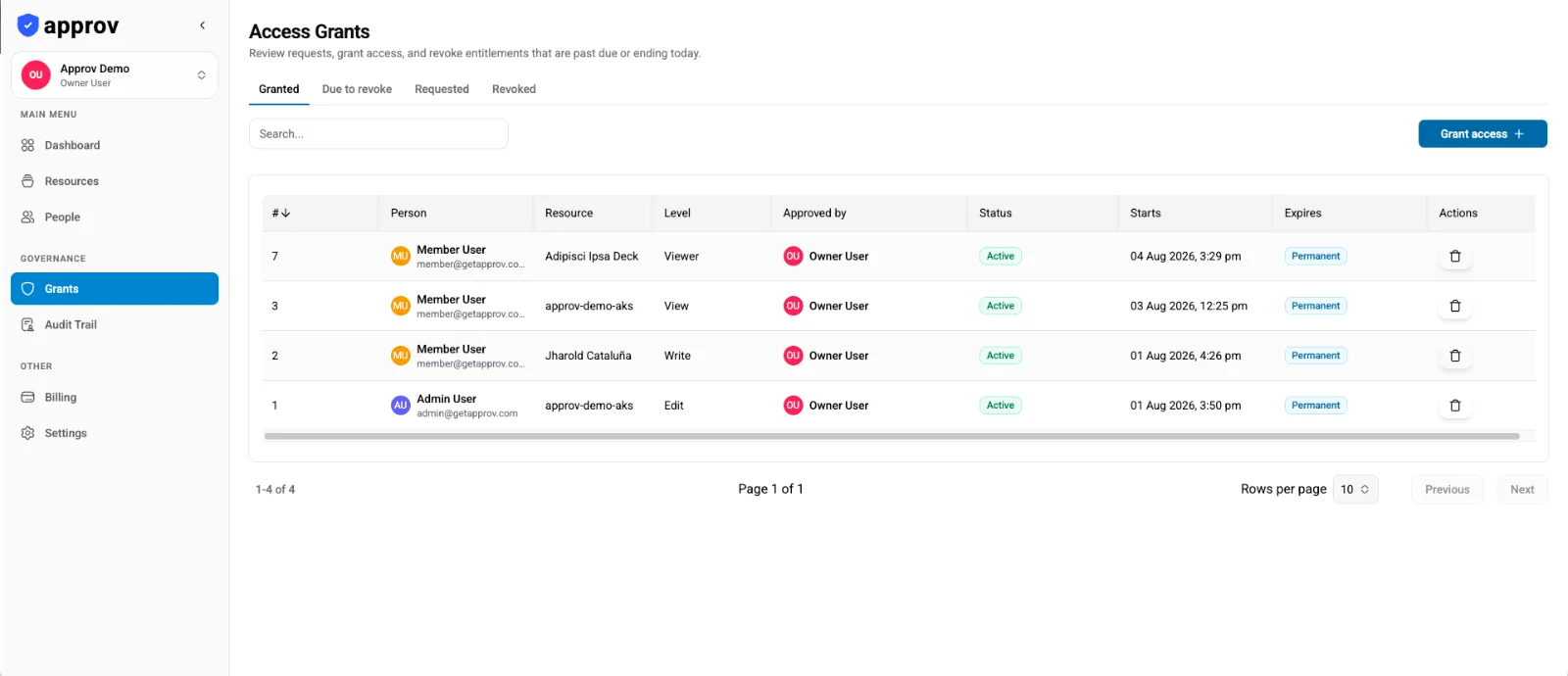Click the trash icon for Admin User grant
Image resolution: width=1568 pixels, height=676 pixels.
tap(1455, 406)
